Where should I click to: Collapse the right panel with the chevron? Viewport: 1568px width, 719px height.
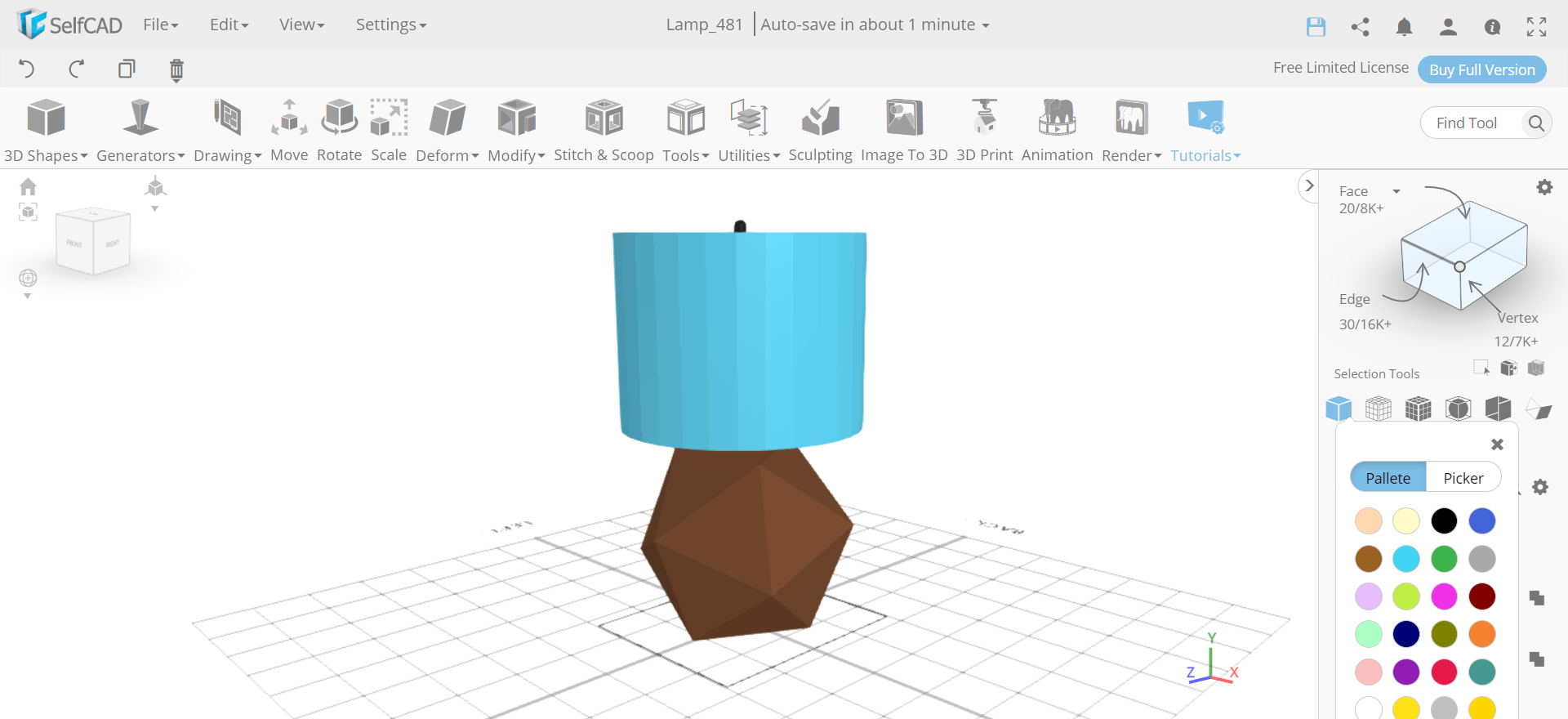coord(1309,186)
